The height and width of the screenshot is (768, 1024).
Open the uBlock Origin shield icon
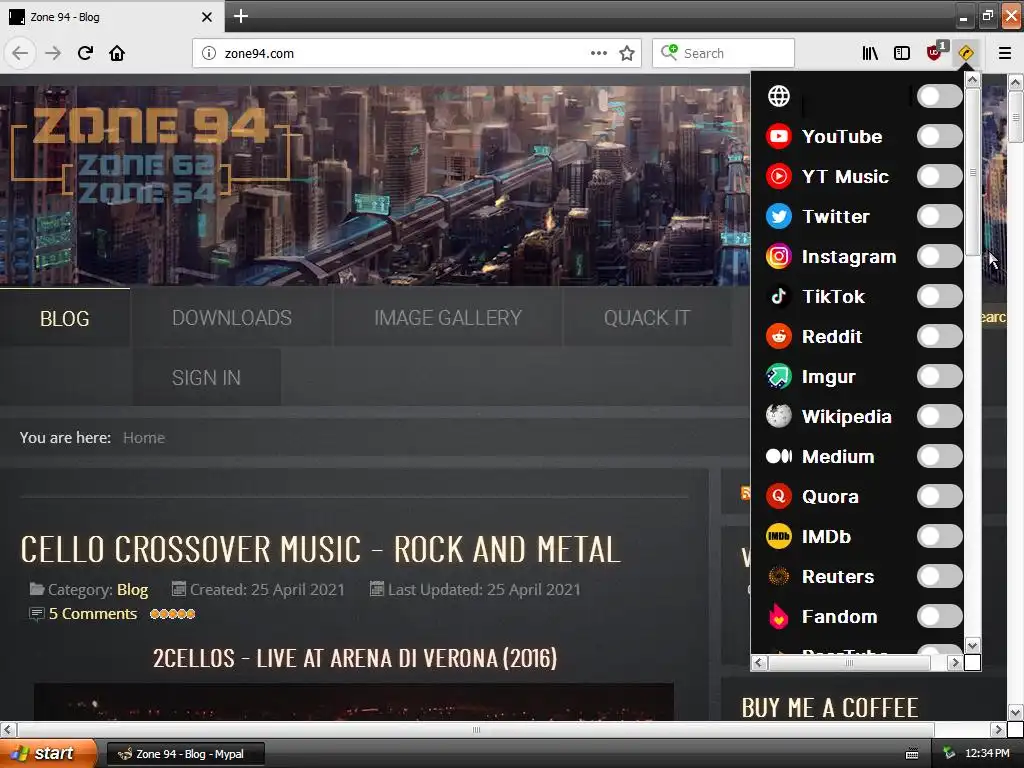pyautogui.click(x=935, y=52)
